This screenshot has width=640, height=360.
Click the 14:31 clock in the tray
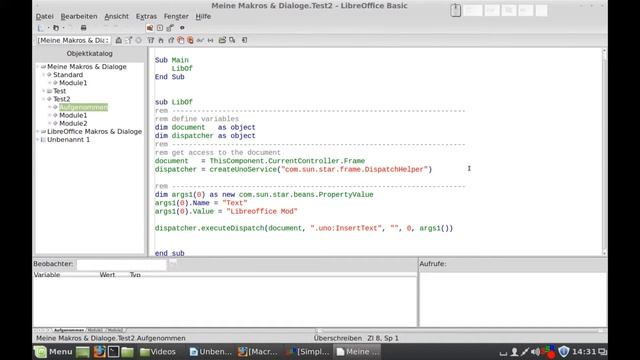[584, 351]
